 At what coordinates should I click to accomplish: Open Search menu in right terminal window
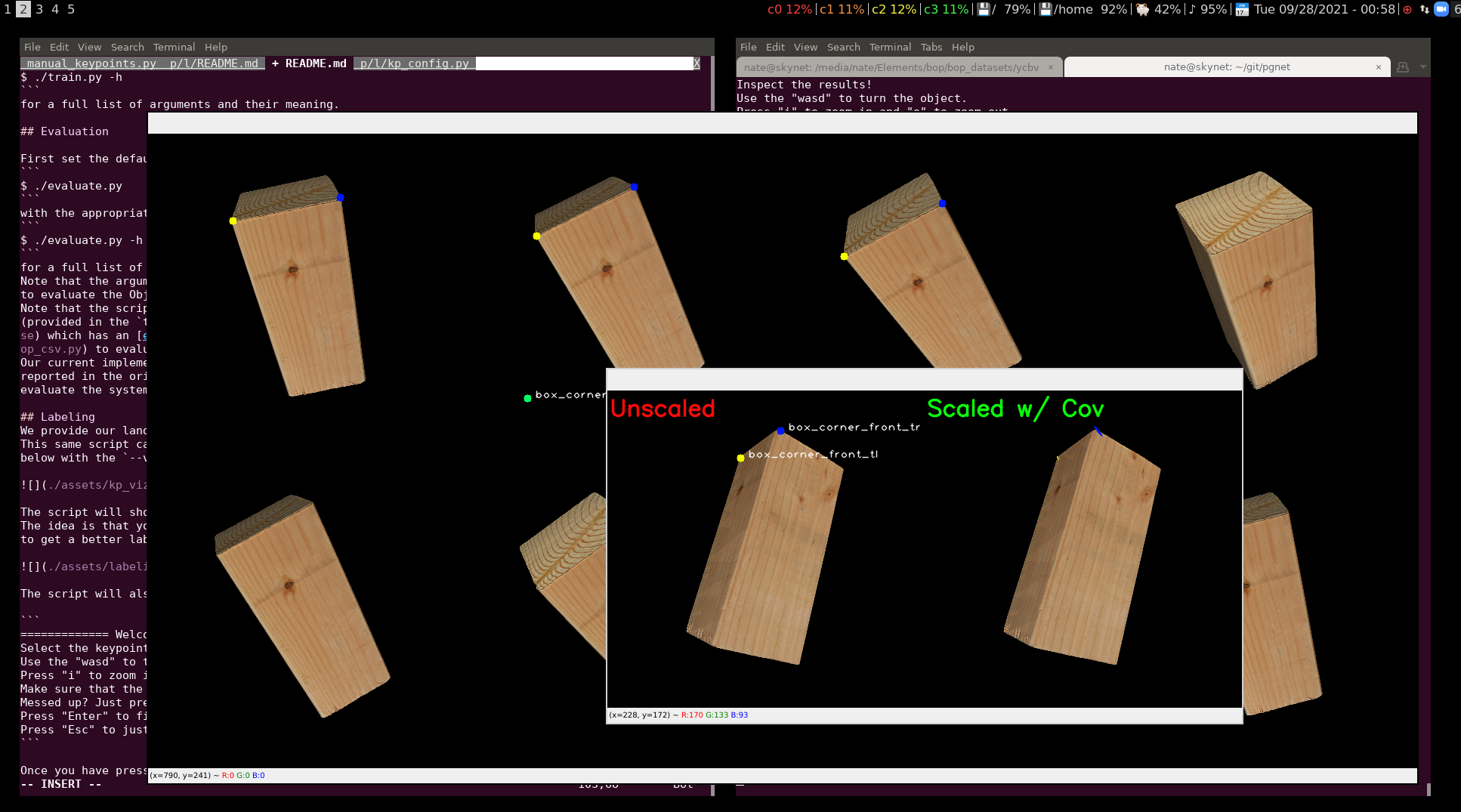pyautogui.click(x=844, y=47)
